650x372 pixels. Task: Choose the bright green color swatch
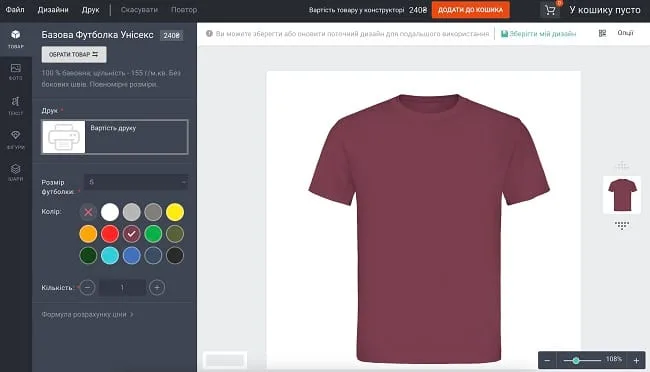(153, 234)
